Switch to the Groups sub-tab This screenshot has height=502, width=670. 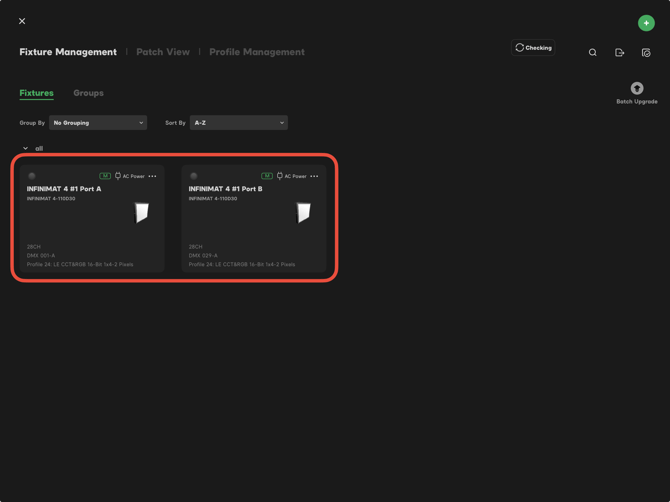(x=88, y=93)
